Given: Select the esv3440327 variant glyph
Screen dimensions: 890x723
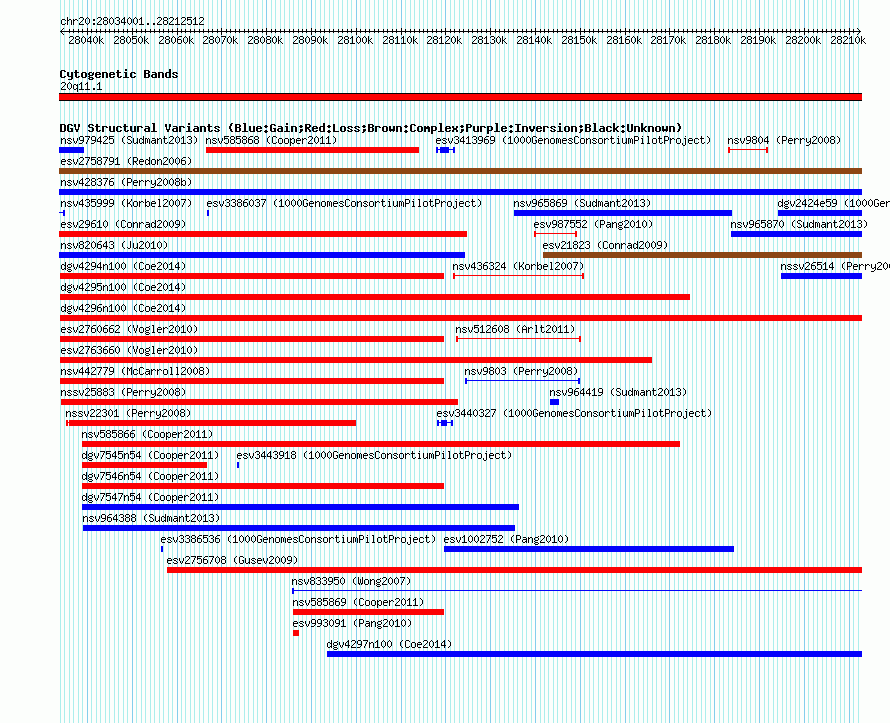Looking at the screenshot, I should pos(445,423).
